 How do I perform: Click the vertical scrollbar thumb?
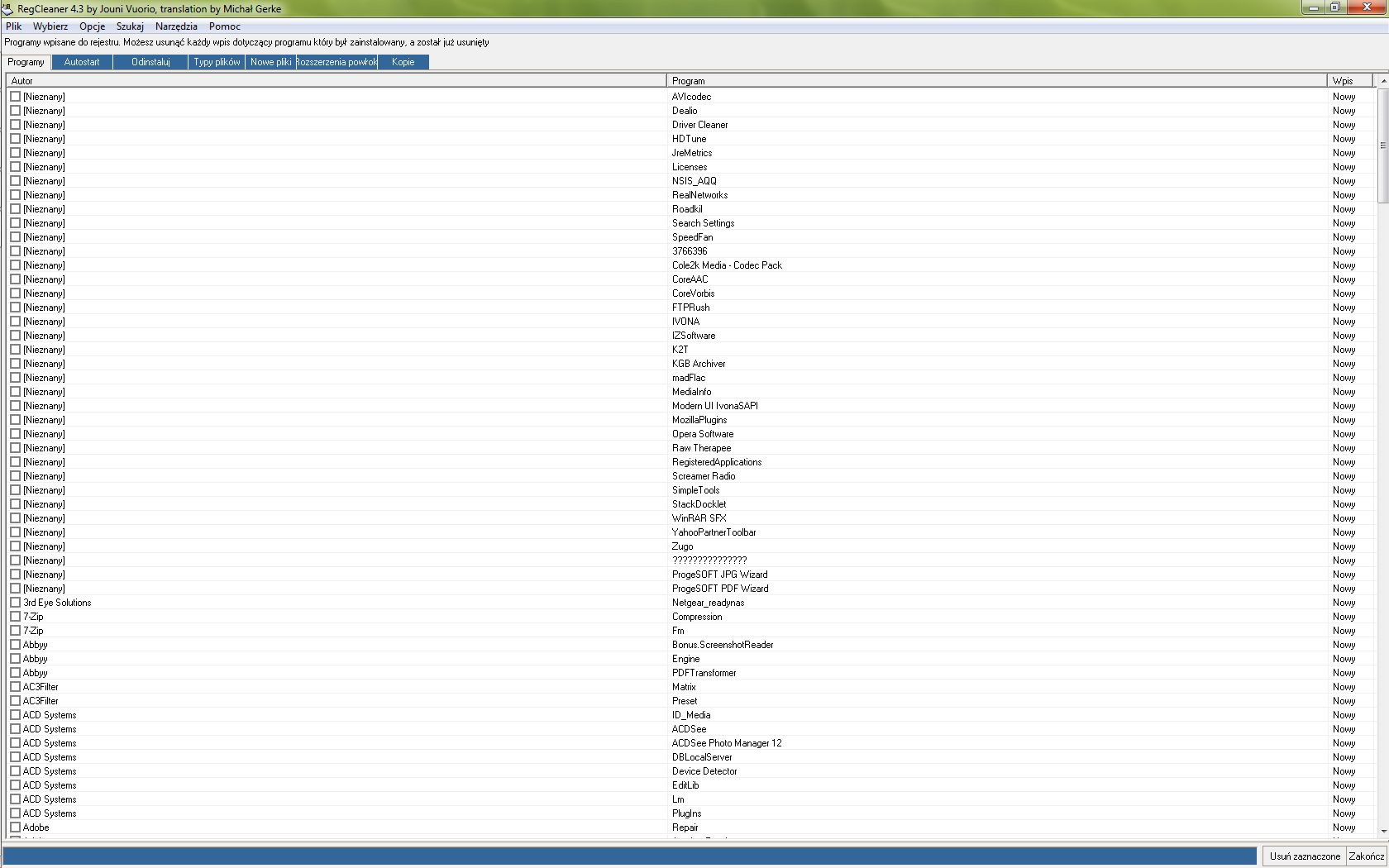(x=1382, y=145)
